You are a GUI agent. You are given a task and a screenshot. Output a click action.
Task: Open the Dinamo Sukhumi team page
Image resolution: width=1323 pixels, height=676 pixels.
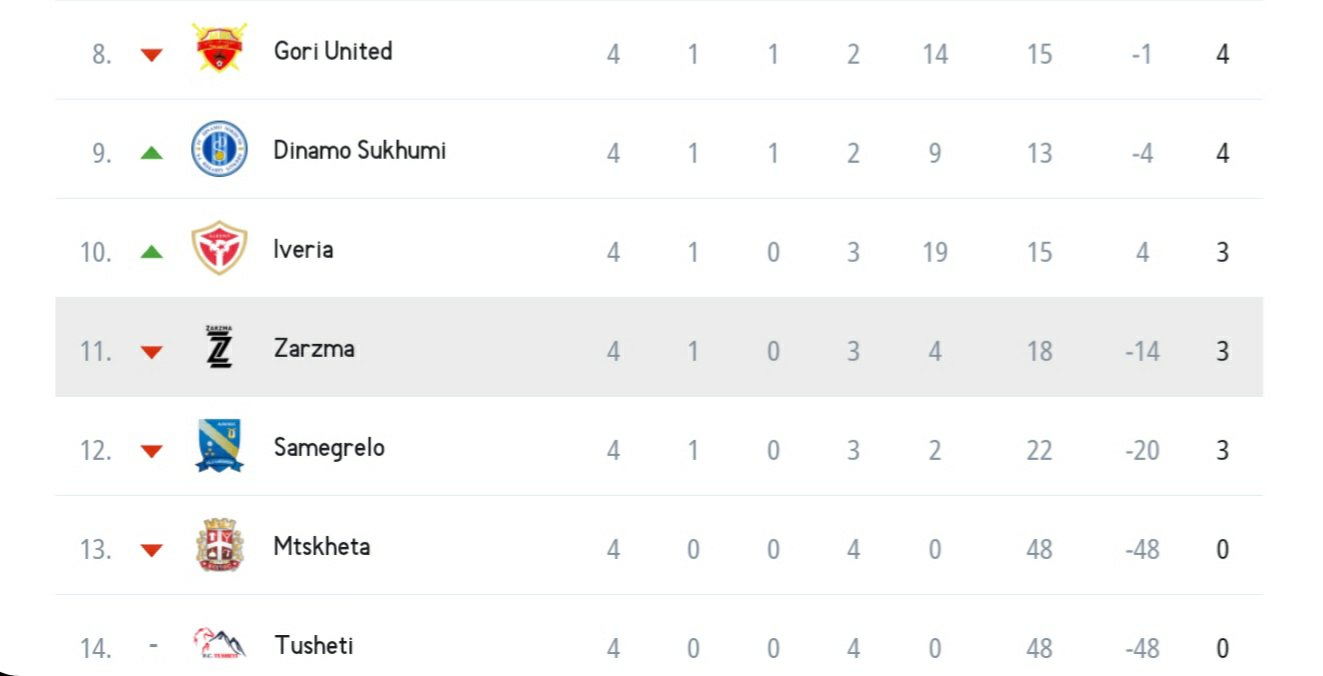[x=360, y=150]
